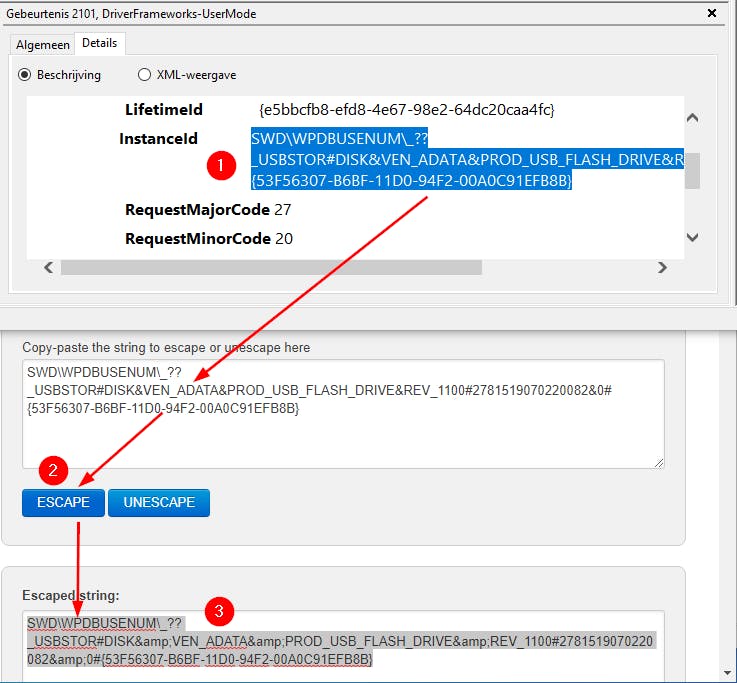Click the page scrollbar down arrow
The width and height of the screenshot is (737, 683).
(x=729, y=674)
